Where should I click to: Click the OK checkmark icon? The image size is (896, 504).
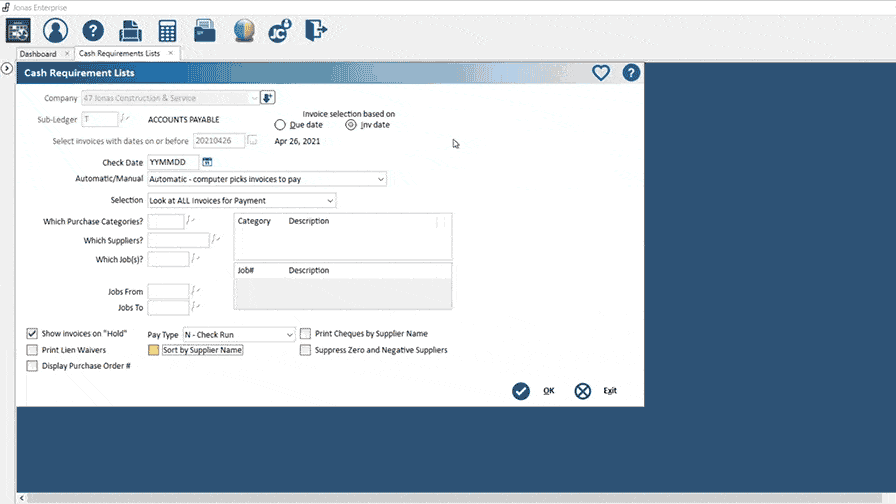521,391
